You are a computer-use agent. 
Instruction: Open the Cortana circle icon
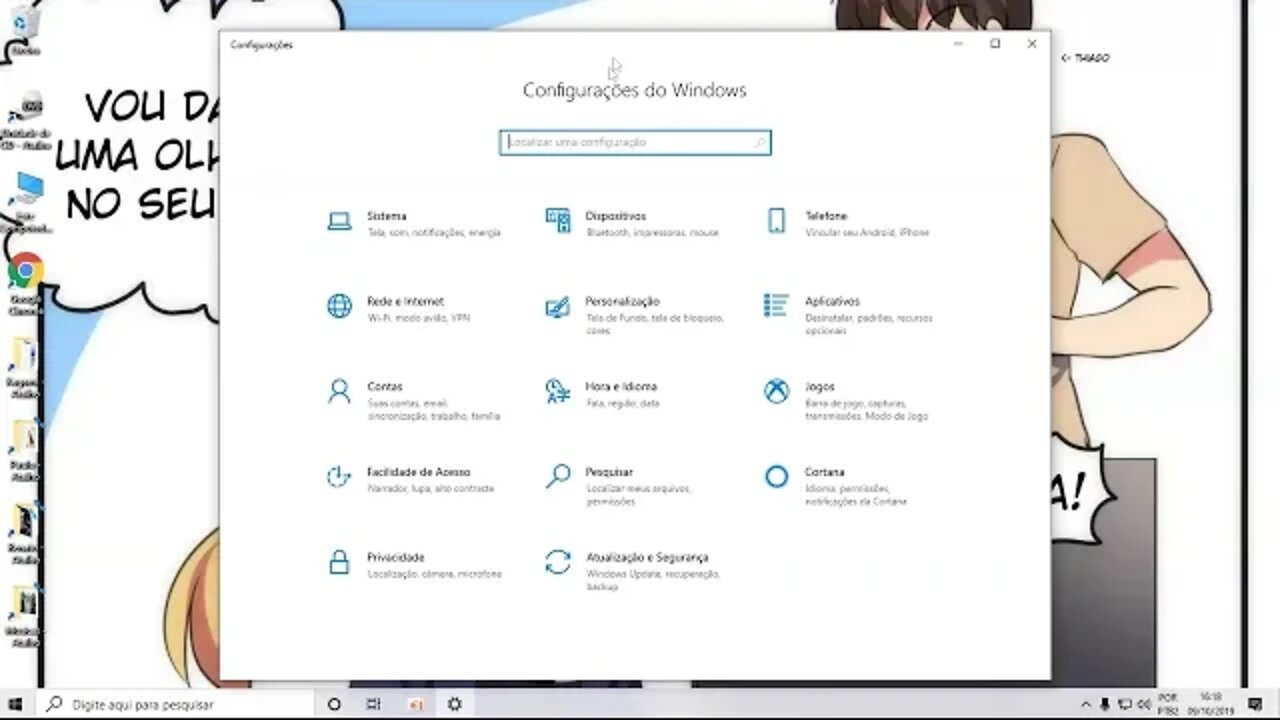click(776, 477)
